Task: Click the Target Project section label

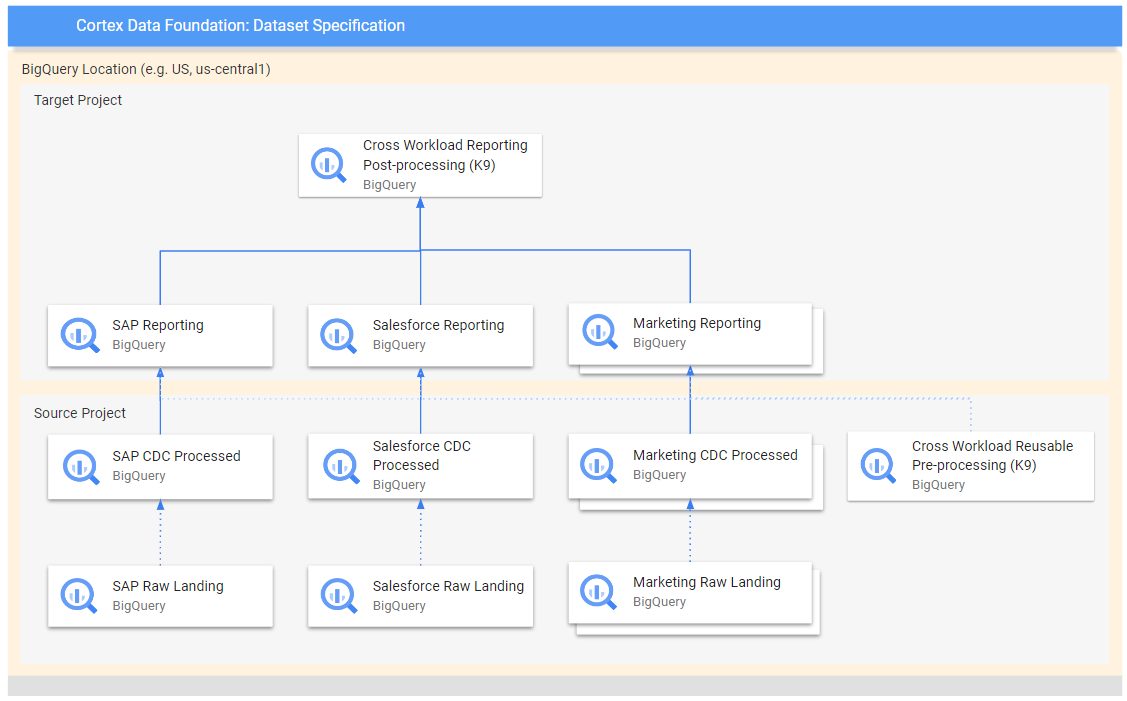Action: click(x=78, y=100)
